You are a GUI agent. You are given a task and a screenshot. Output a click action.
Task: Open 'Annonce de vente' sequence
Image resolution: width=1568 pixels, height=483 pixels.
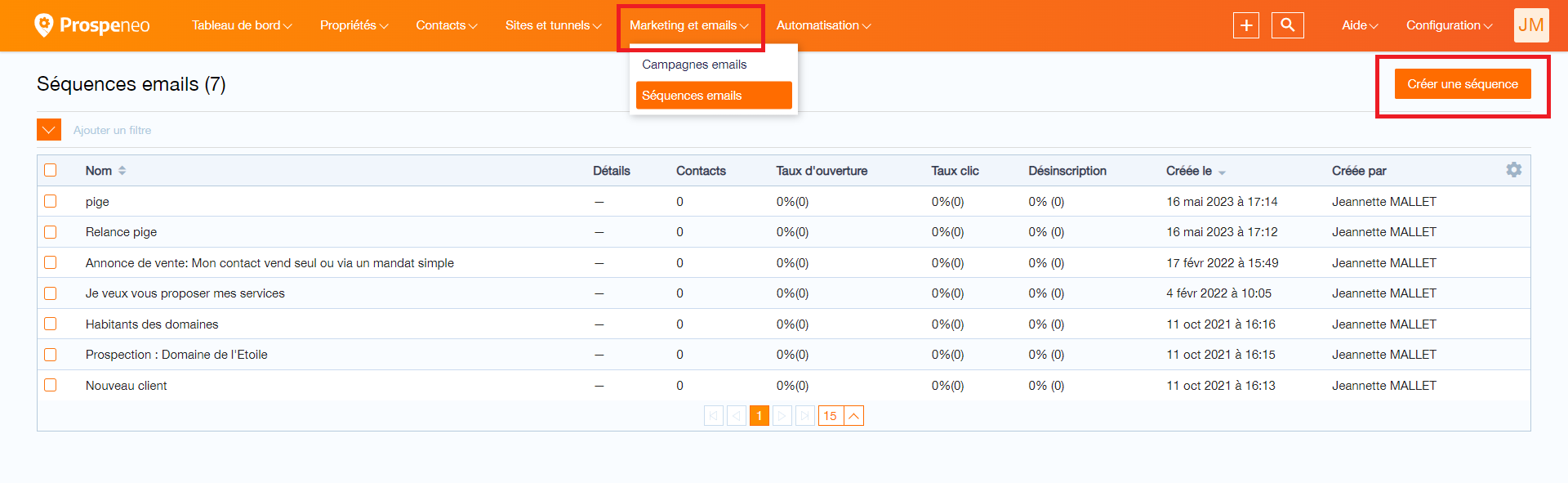[269, 263]
